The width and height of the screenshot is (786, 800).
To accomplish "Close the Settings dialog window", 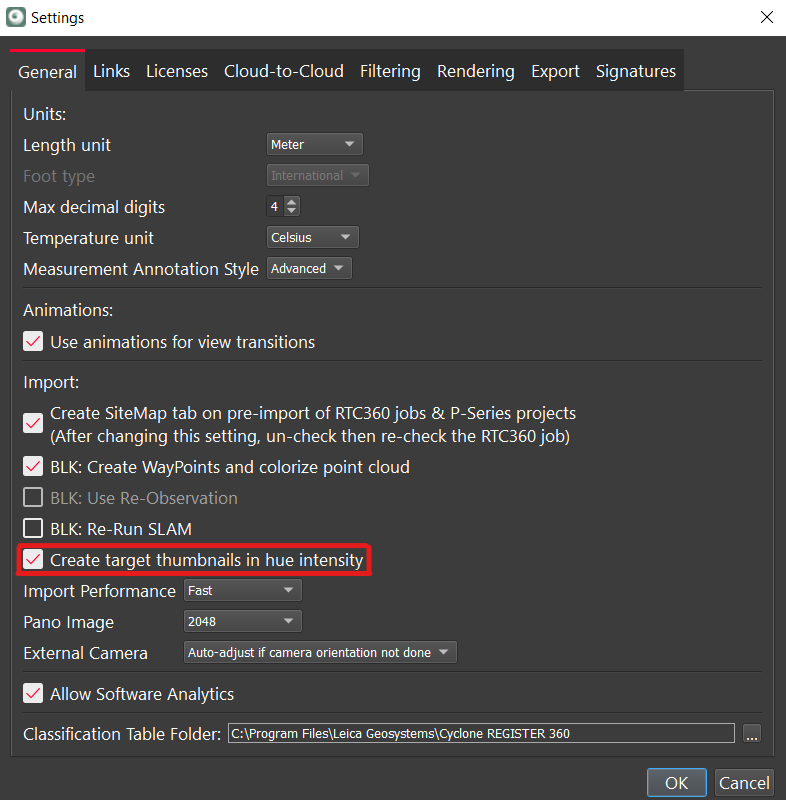I will (766, 17).
